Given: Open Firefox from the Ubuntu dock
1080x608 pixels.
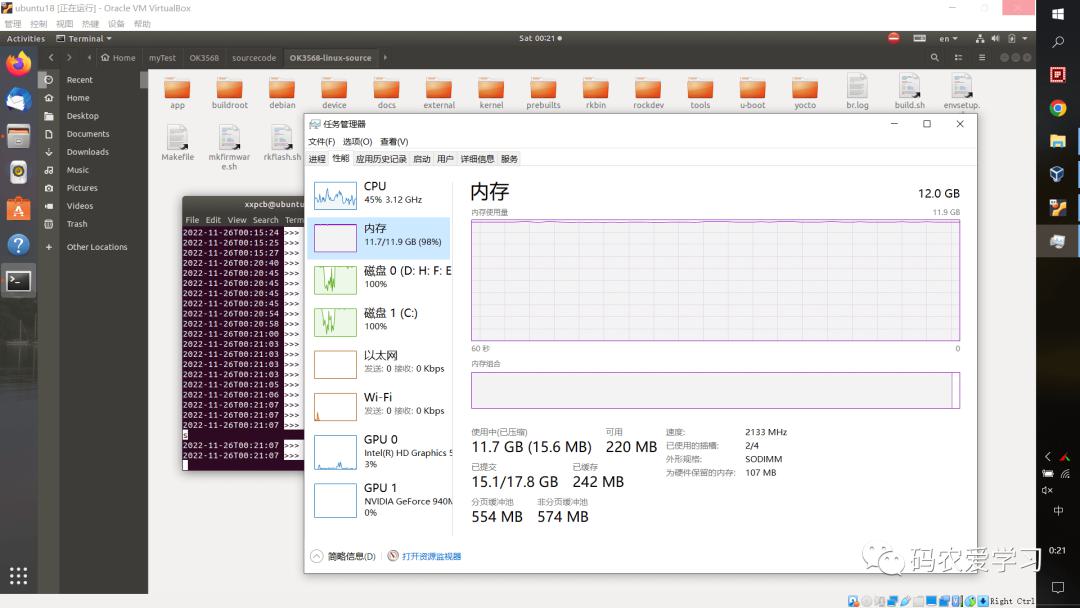Looking at the screenshot, I should click(19, 64).
